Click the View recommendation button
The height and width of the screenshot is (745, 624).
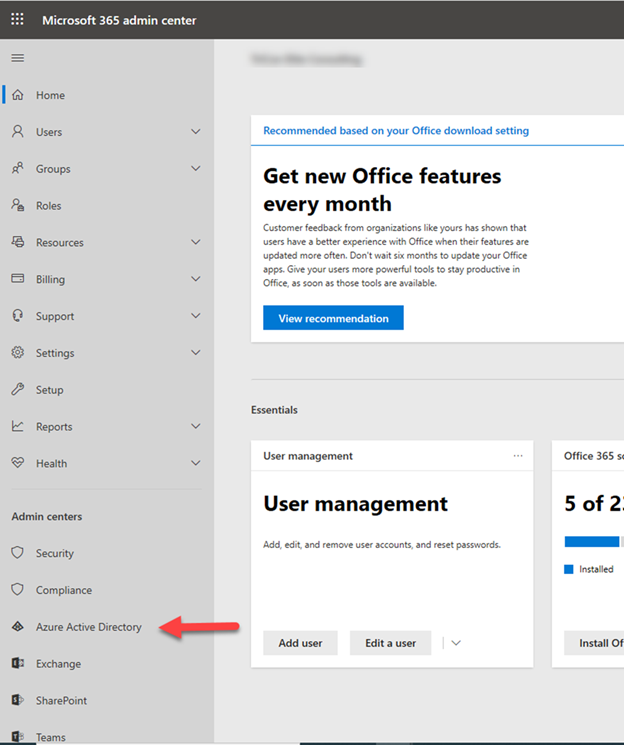(x=333, y=318)
